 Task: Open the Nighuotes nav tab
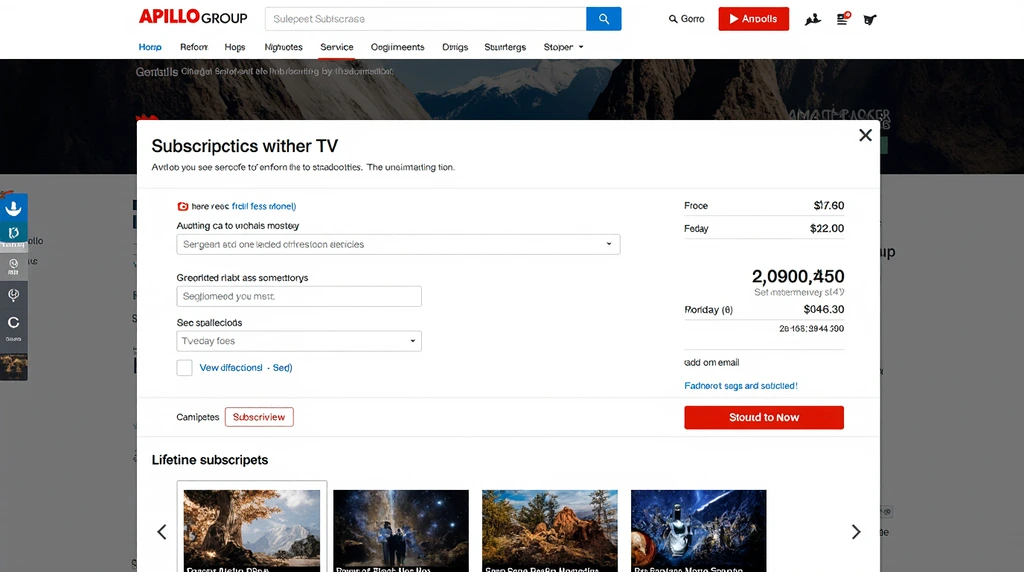tap(283, 47)
